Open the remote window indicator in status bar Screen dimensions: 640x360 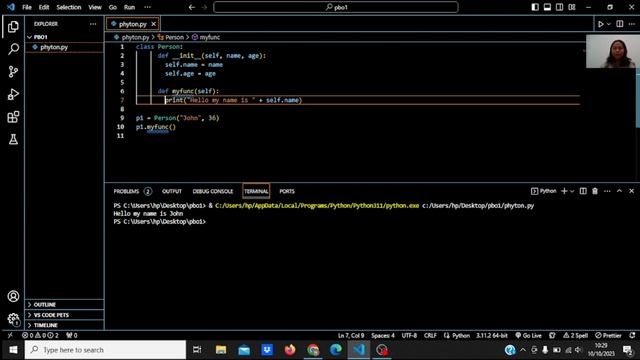(x=10, y=335)
